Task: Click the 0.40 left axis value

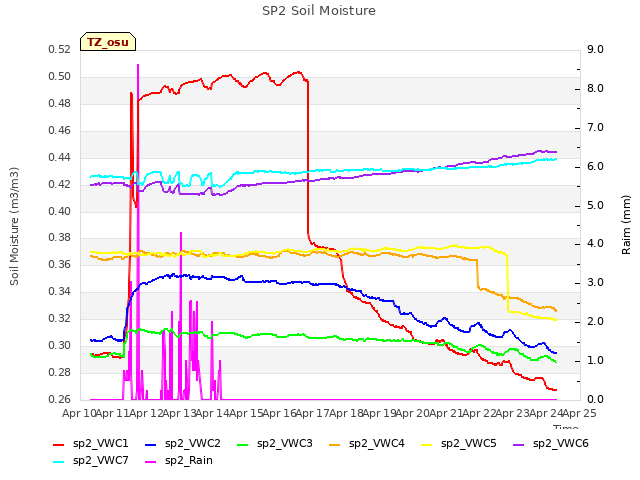Action: tap(60, 211)
